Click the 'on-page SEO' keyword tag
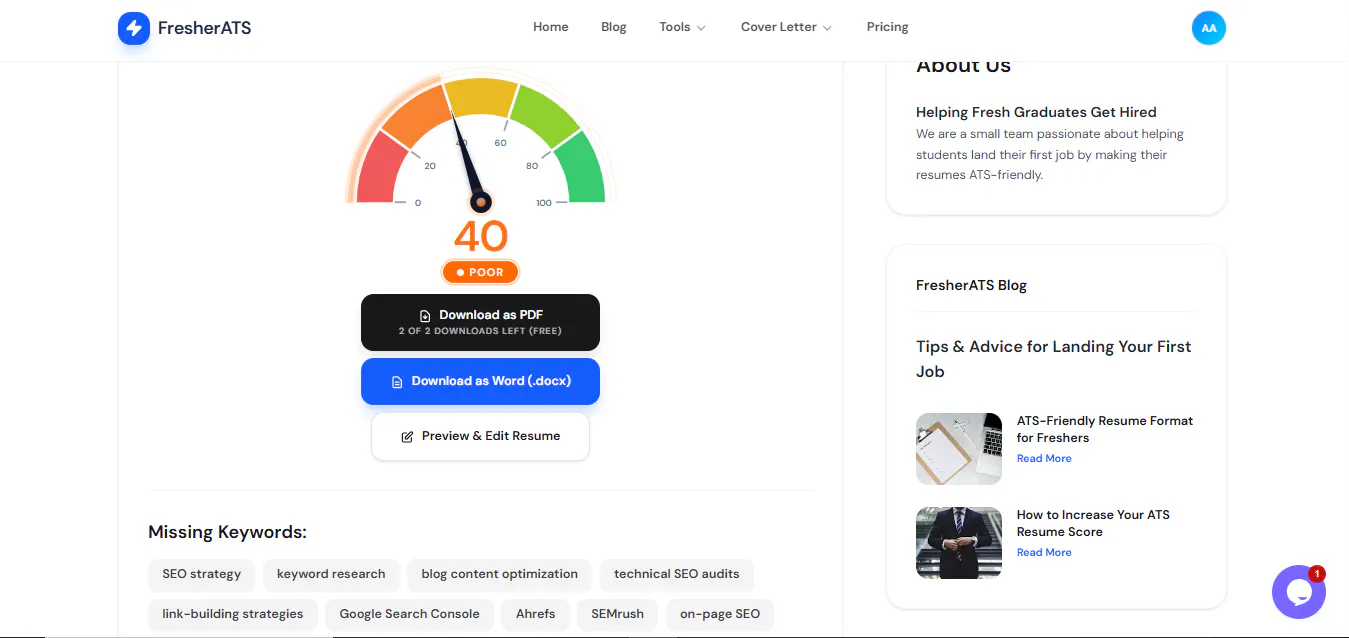Image resolution: width=1349 pixels, height=638 pixels. [720, 614]
